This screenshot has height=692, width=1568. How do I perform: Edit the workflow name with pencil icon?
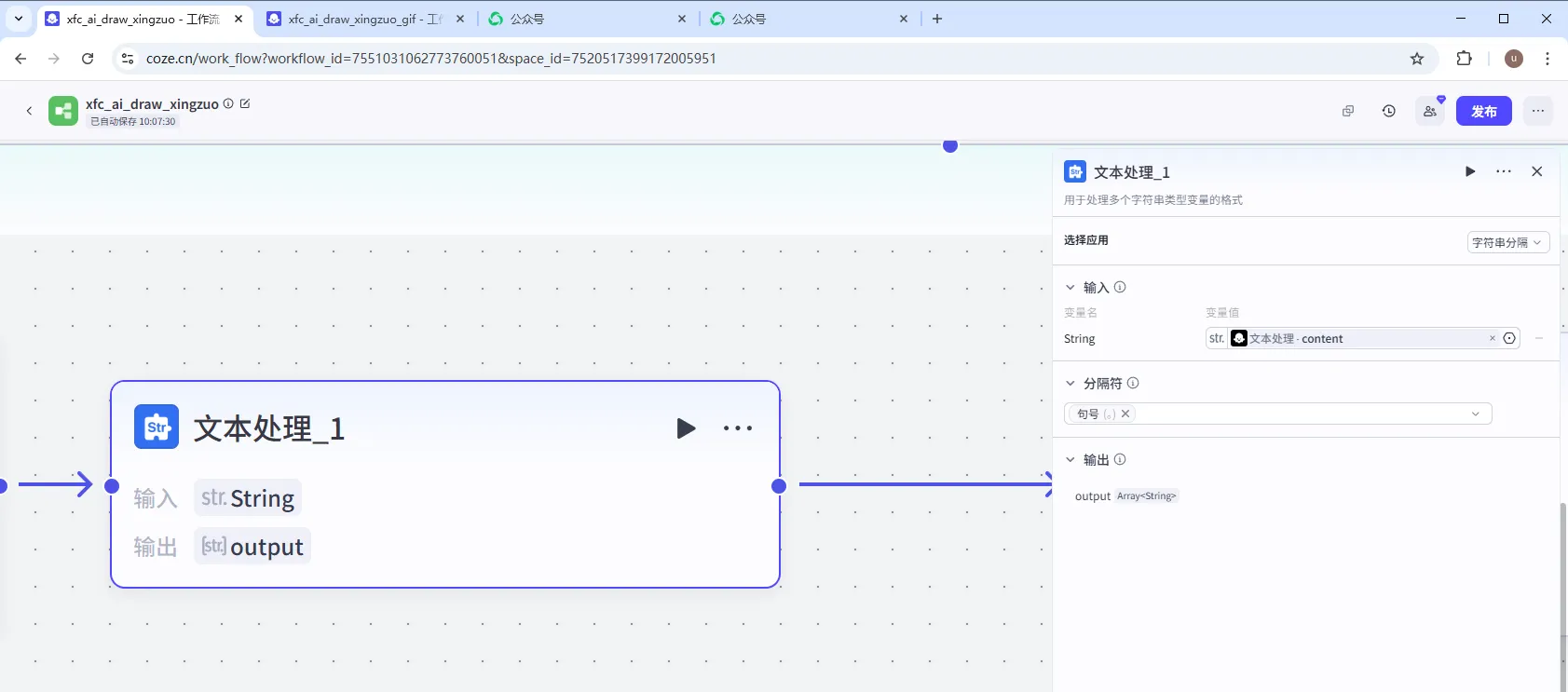[245, 103]
